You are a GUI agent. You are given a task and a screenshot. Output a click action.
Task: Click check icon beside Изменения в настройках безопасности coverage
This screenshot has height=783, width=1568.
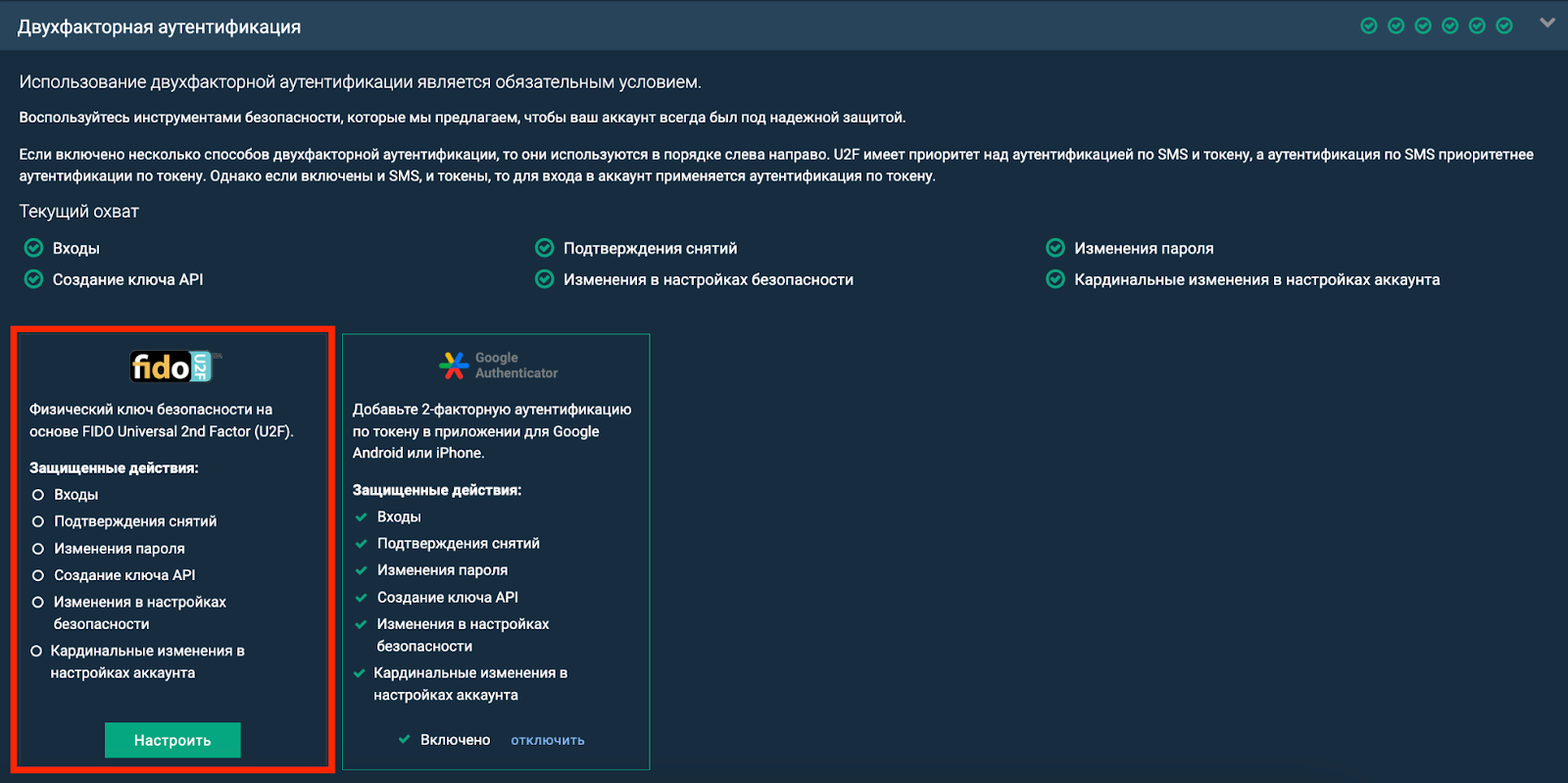(x=545, y=279)
